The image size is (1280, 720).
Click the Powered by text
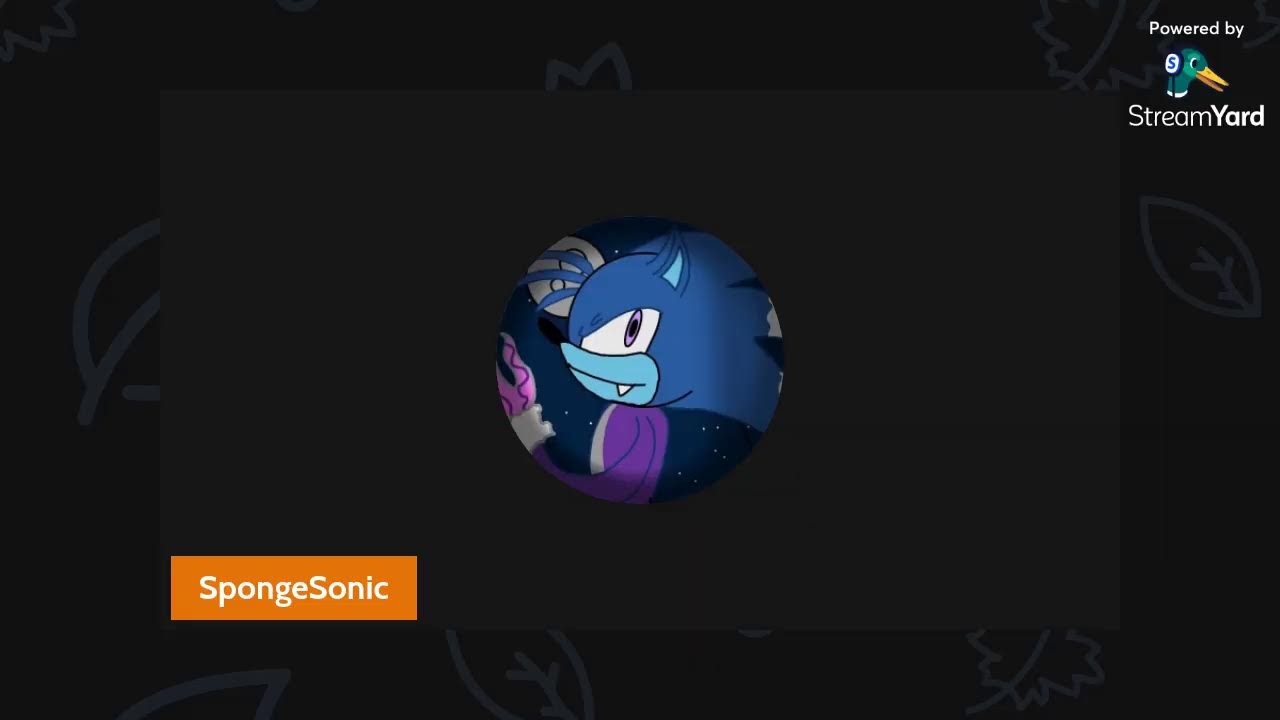point(1196,29)
